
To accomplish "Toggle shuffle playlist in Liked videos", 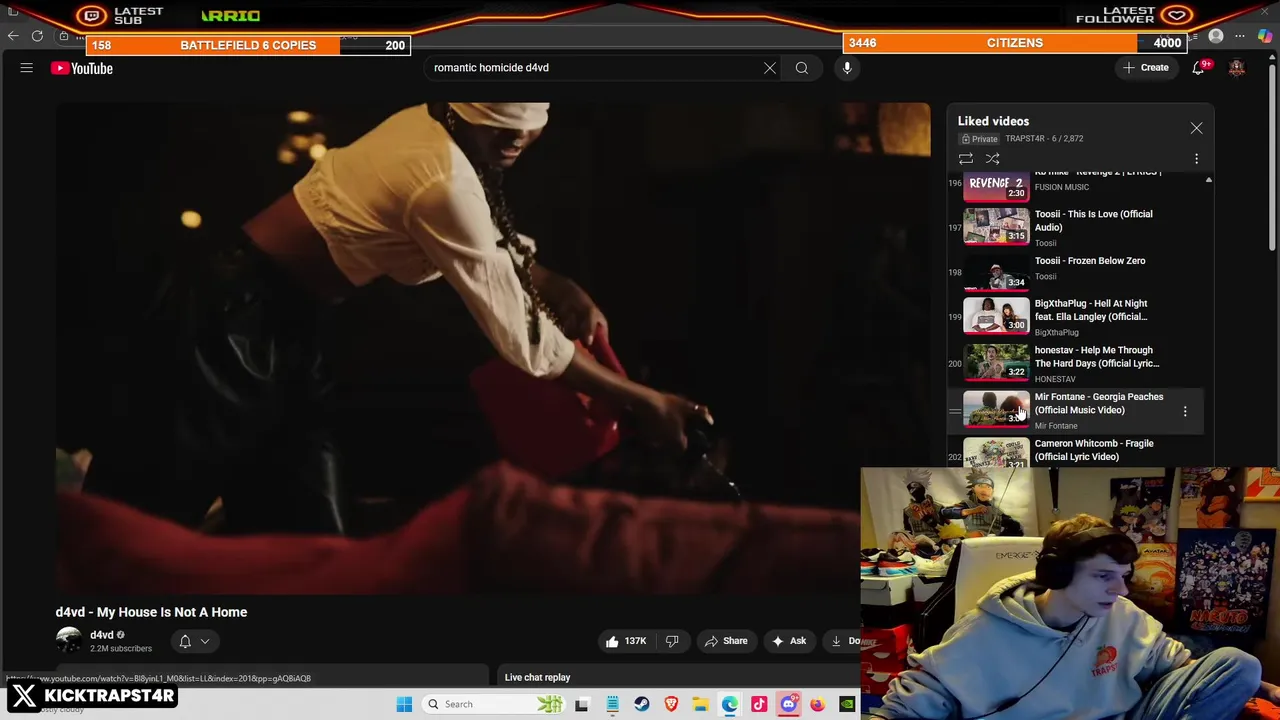I will point(993,159).
